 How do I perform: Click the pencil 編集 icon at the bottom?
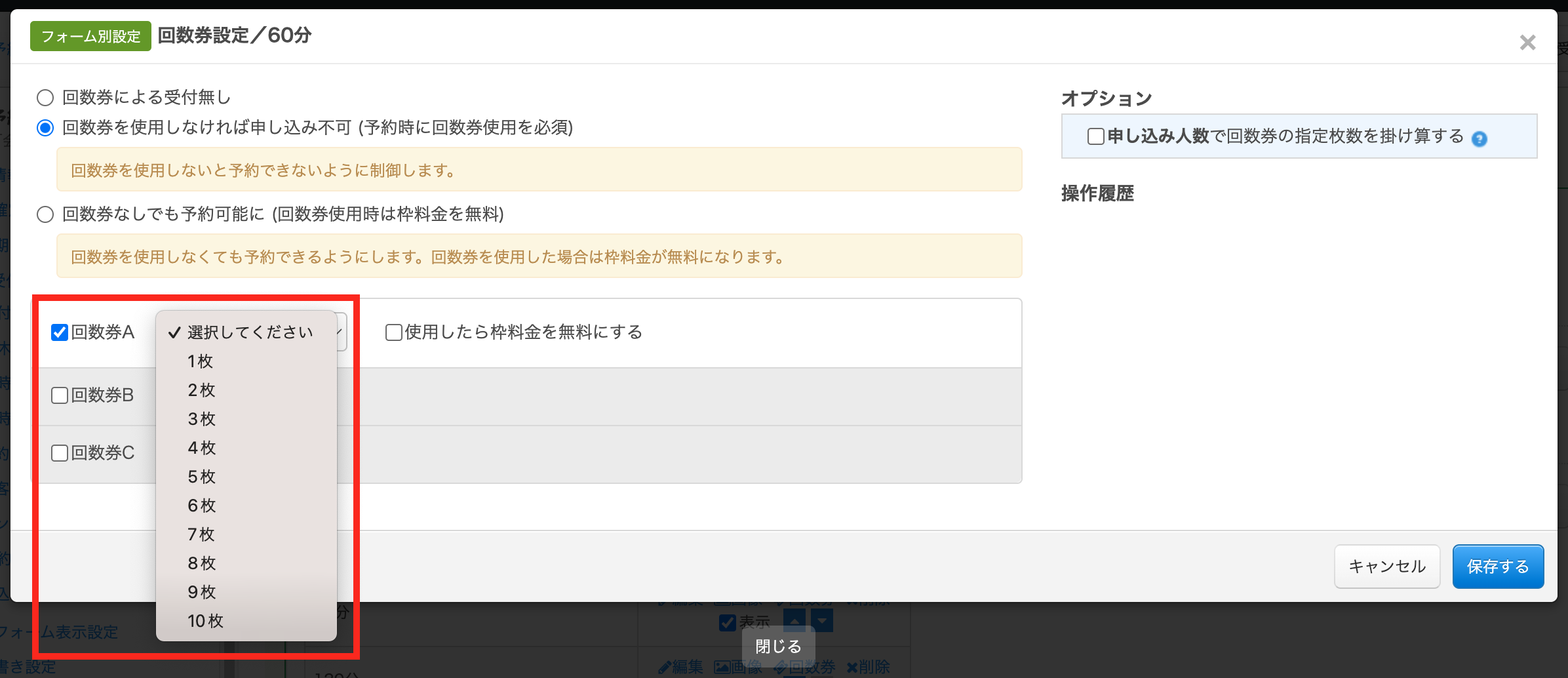pos(665,668)
